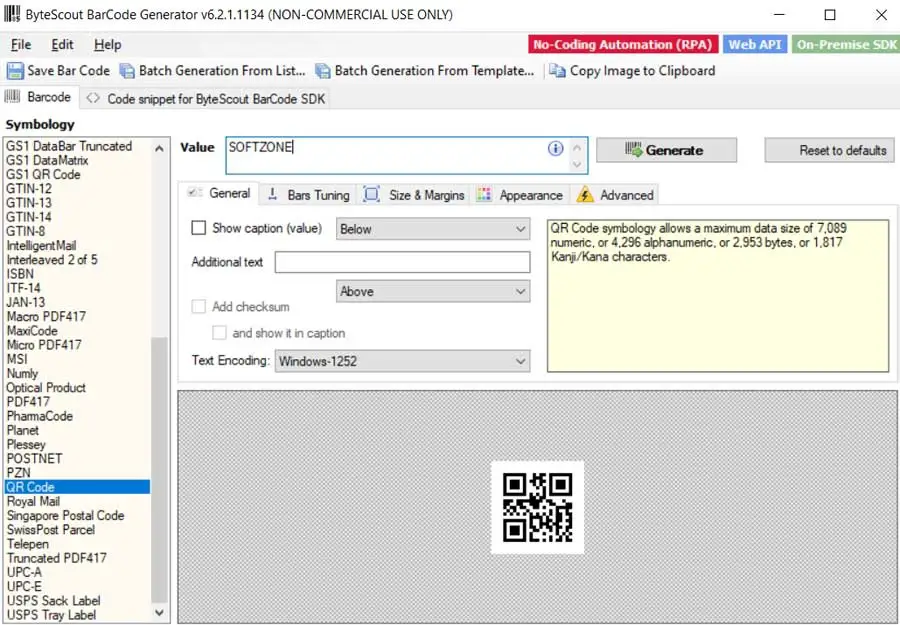Click the Advanced tab warning icon
The image size is (900, 625).
[x=585, y=194]
